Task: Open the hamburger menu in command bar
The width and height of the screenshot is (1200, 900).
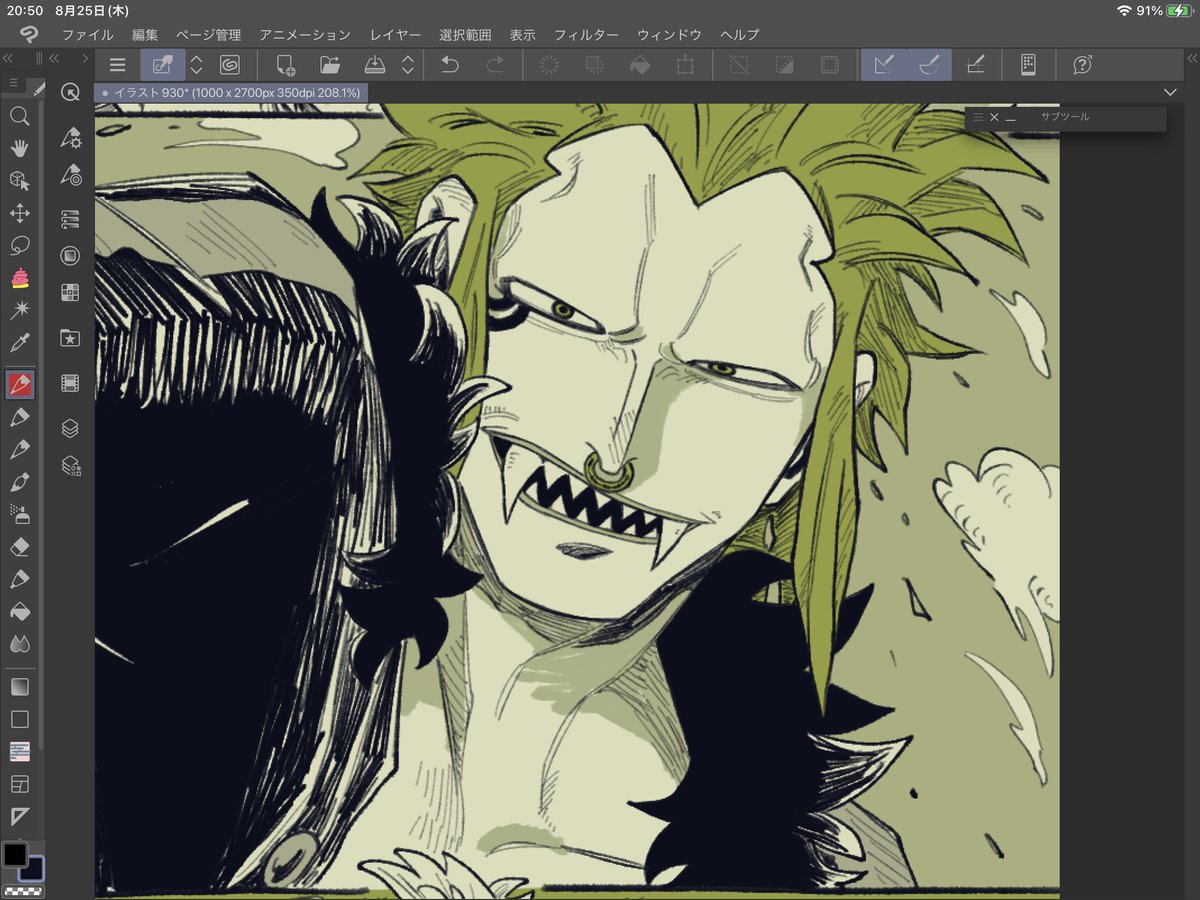Action: [x=117, y=65]
